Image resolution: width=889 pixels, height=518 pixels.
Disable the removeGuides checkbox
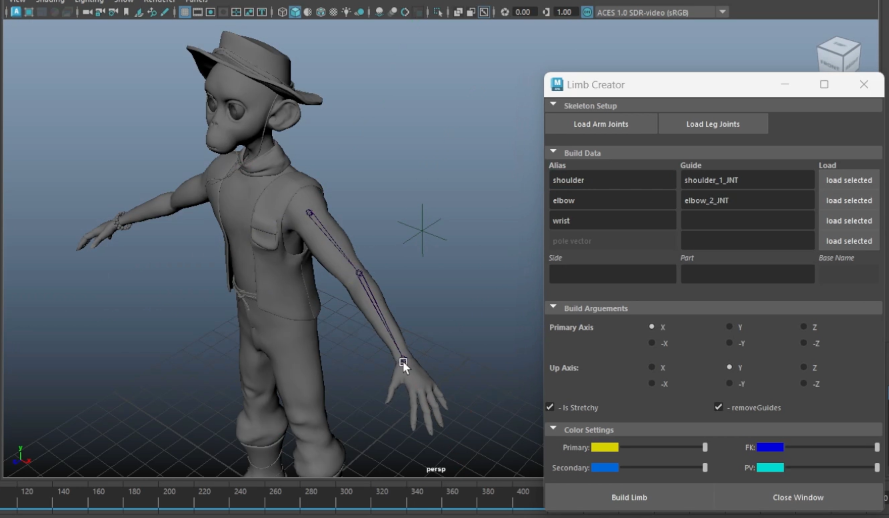718,407
